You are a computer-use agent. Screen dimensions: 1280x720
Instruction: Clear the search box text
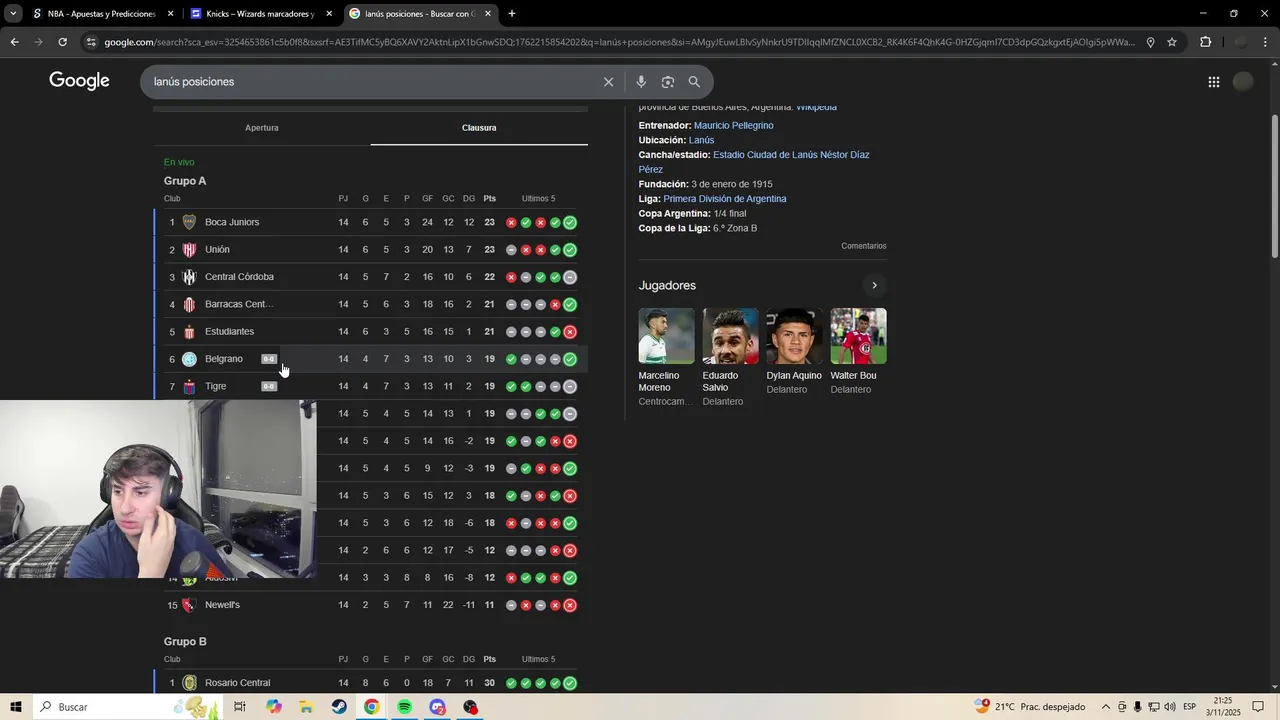[608, 82]
